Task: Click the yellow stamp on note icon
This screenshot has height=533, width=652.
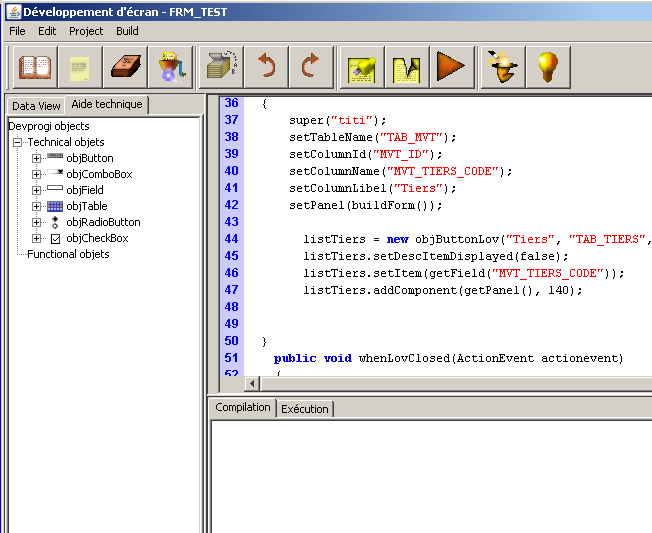Action: click(362, 67)
